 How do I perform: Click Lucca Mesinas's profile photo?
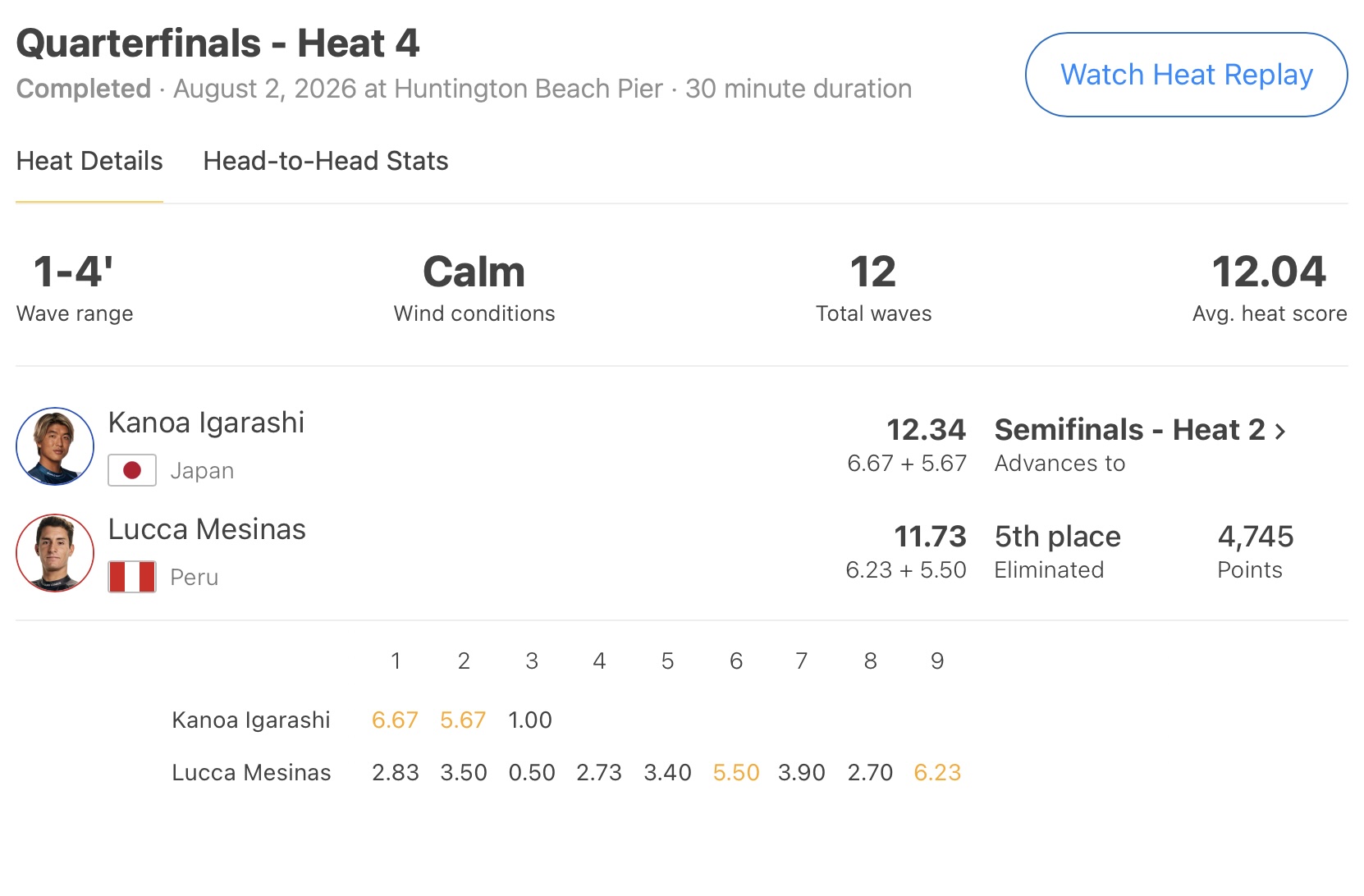pyautogui.click(x=55, y=553)
